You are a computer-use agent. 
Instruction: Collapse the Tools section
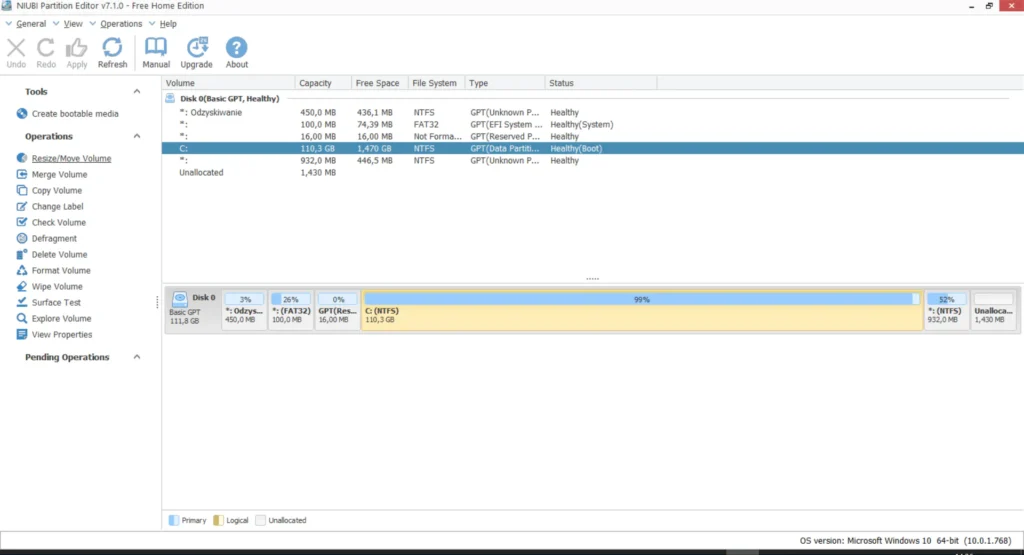point(136,91)
